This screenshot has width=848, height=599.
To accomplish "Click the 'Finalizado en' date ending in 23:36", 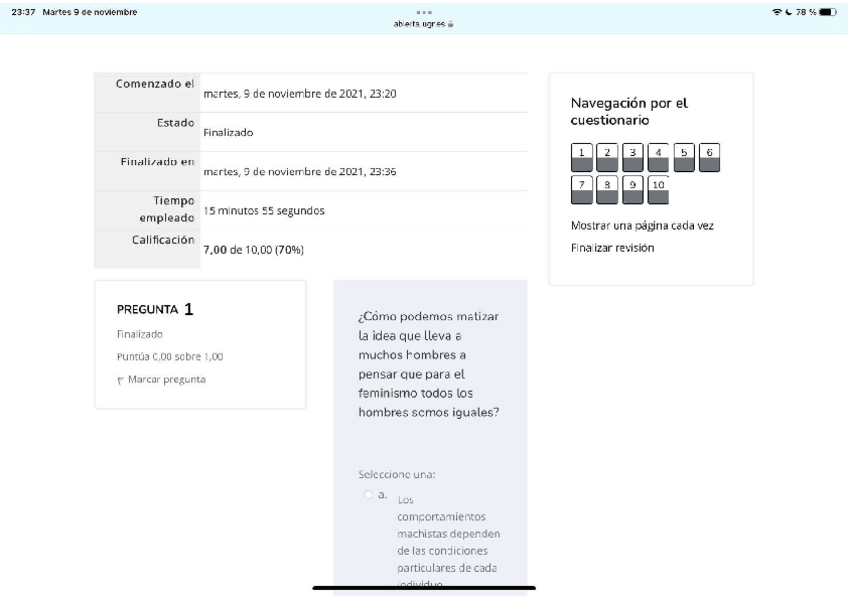I will (x=300, y=171).
